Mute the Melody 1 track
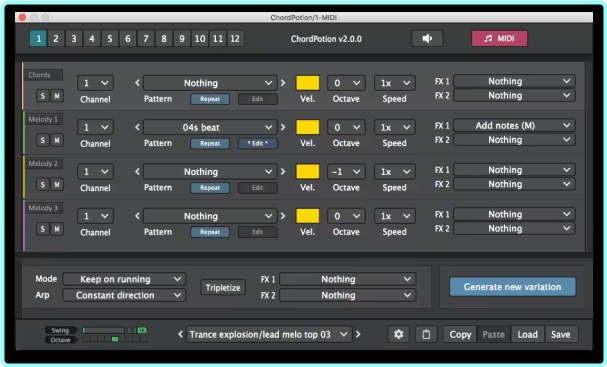Image resolution: width=607 pixels, height=367 pixels. tap(57, 140)
